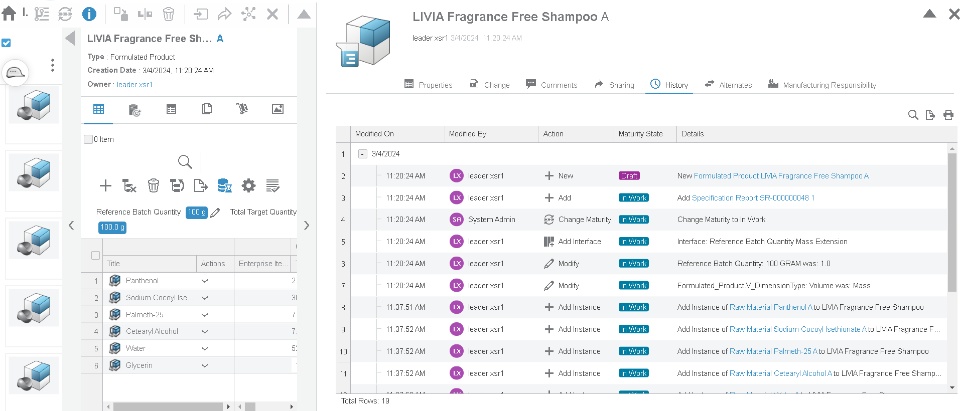Click the export icon above history table
The image size is (960, 411).
(x=931, y=116)
